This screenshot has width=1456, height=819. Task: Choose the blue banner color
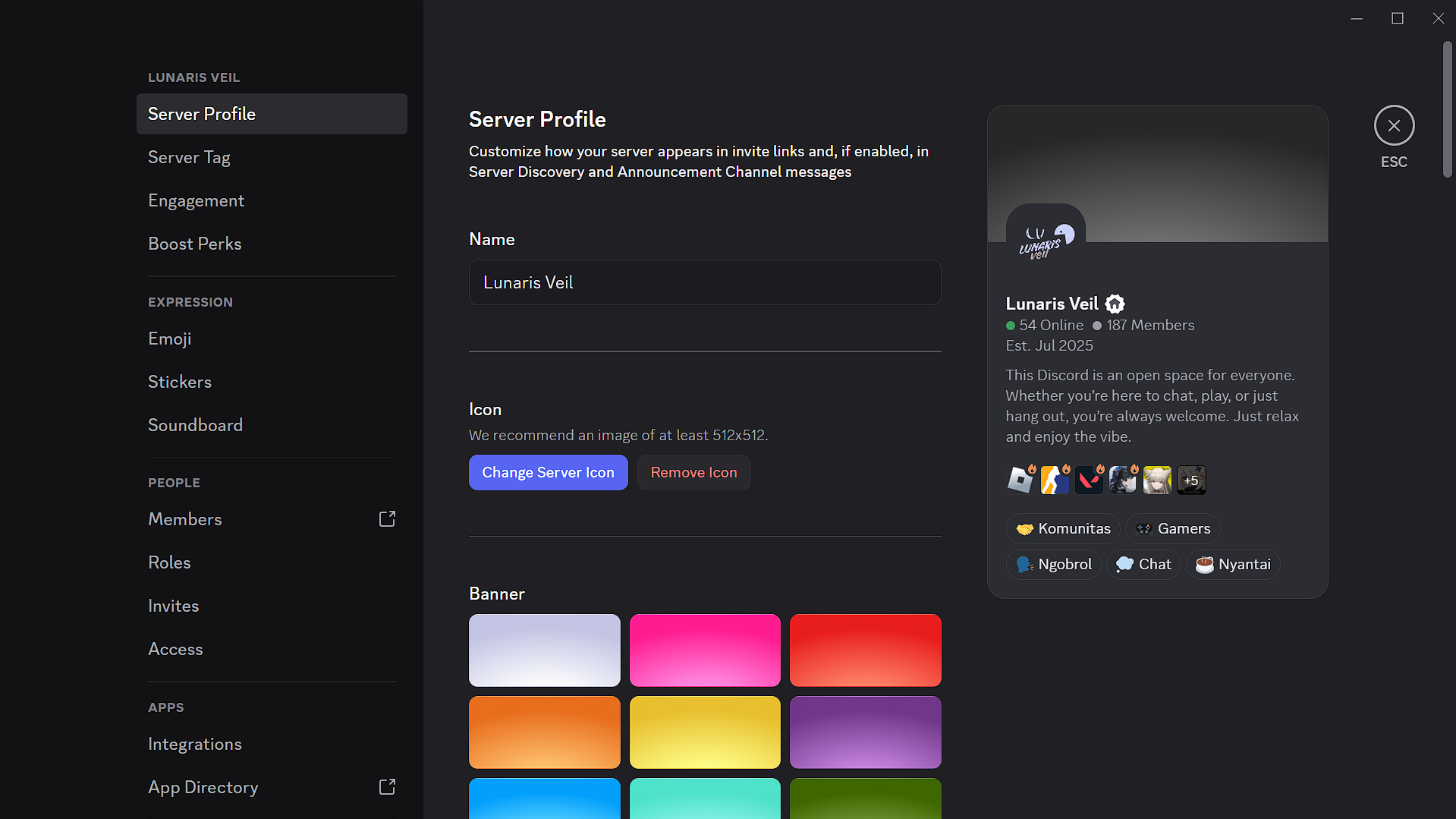pyautogui.click(x=544, y=799)
